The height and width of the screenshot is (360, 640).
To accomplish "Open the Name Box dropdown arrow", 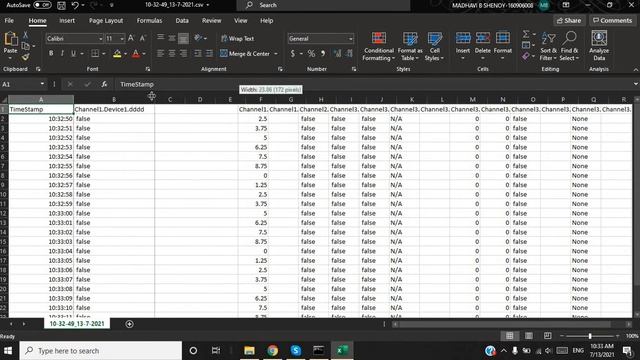I will click(x=42, y=84).
